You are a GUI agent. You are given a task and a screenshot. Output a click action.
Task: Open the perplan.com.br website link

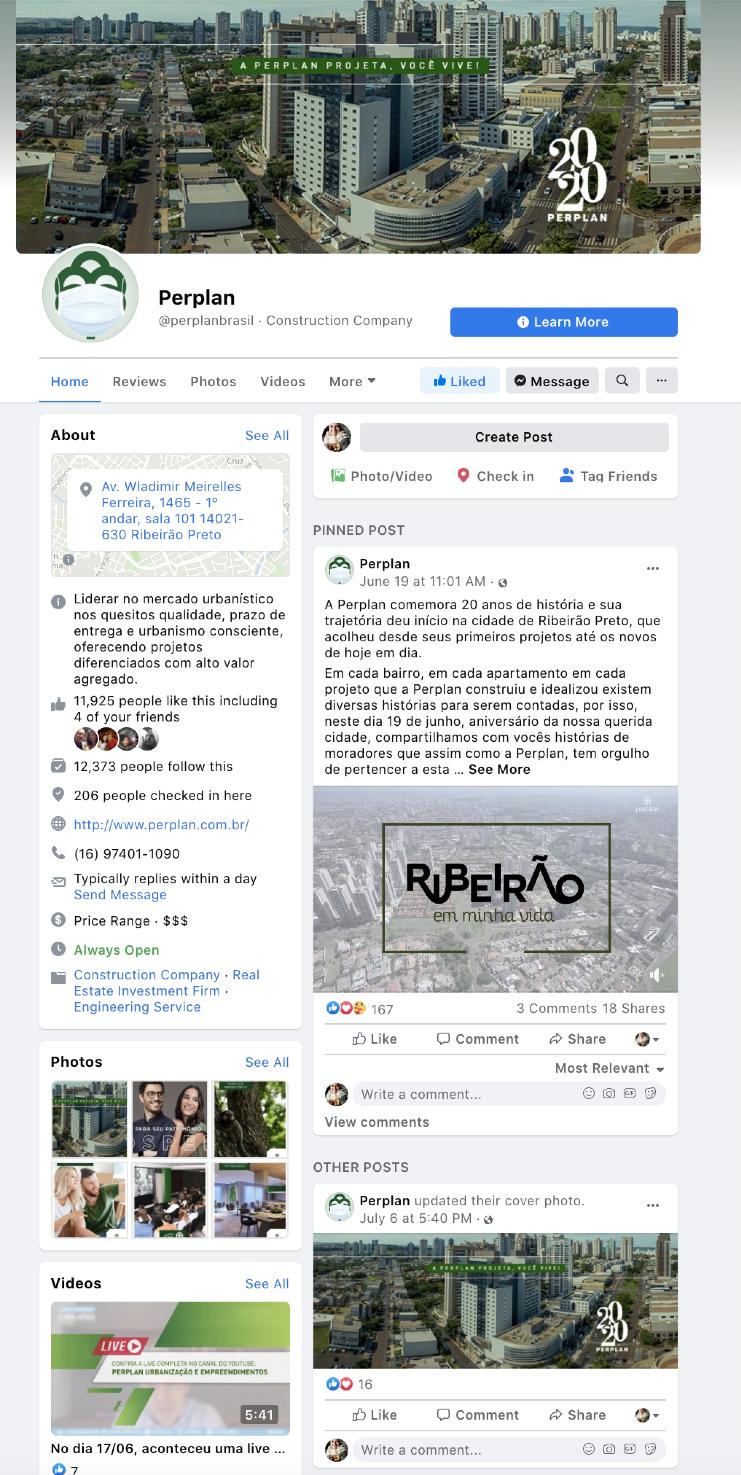[161, 825]
